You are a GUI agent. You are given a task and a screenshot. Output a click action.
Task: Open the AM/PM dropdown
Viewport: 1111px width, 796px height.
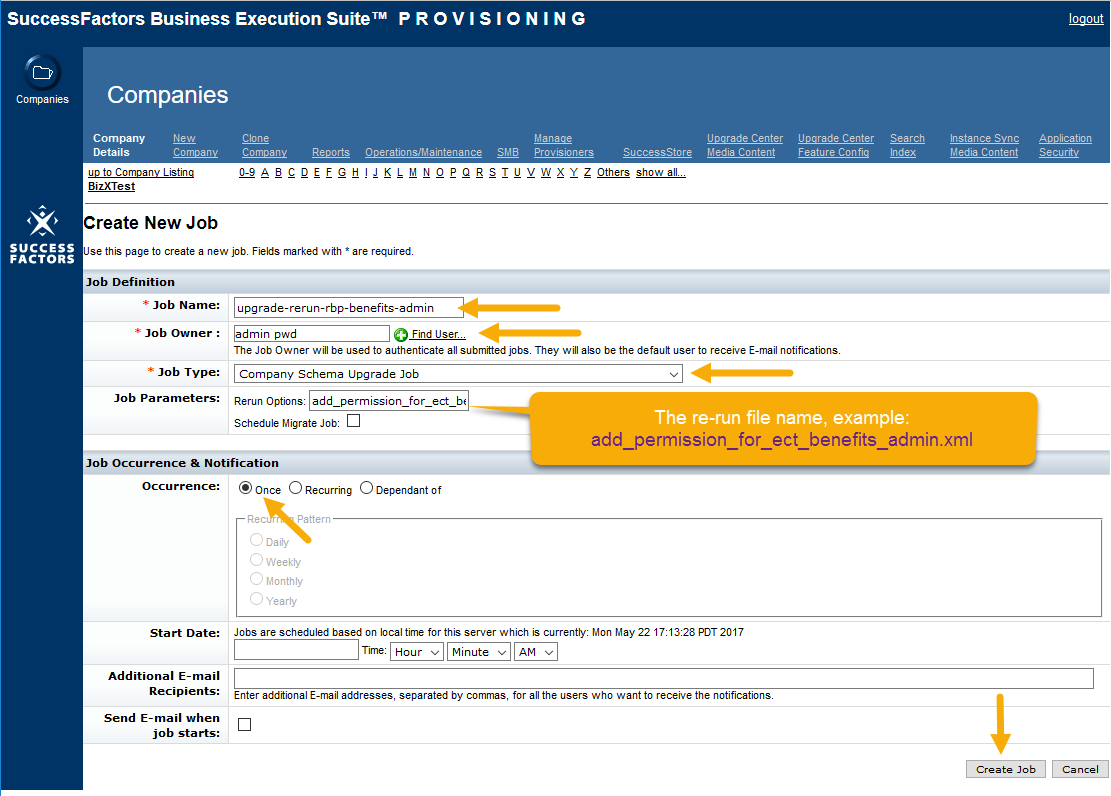[536, 651]
